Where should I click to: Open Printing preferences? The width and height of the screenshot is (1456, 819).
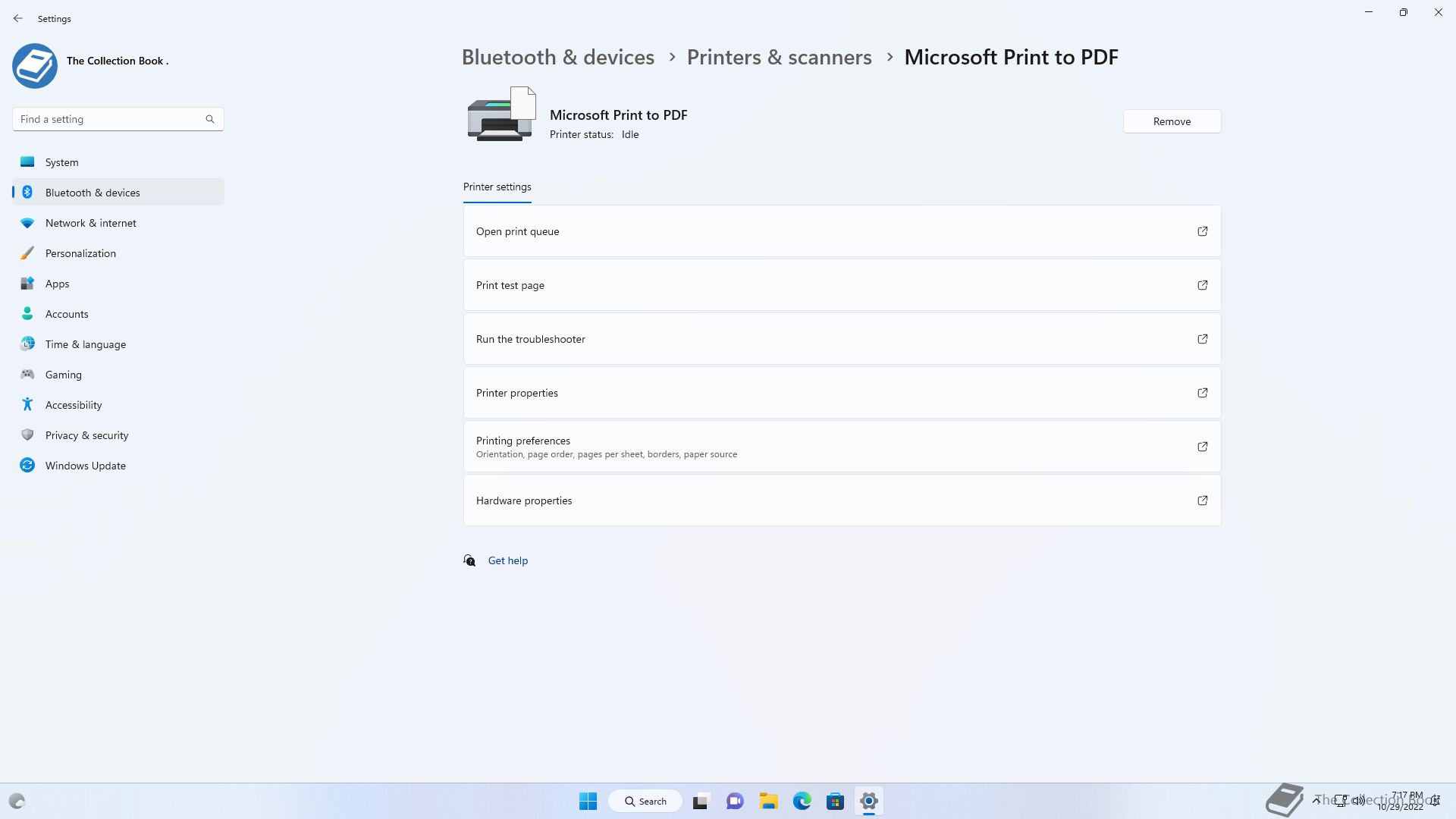[x=842, y=447]
